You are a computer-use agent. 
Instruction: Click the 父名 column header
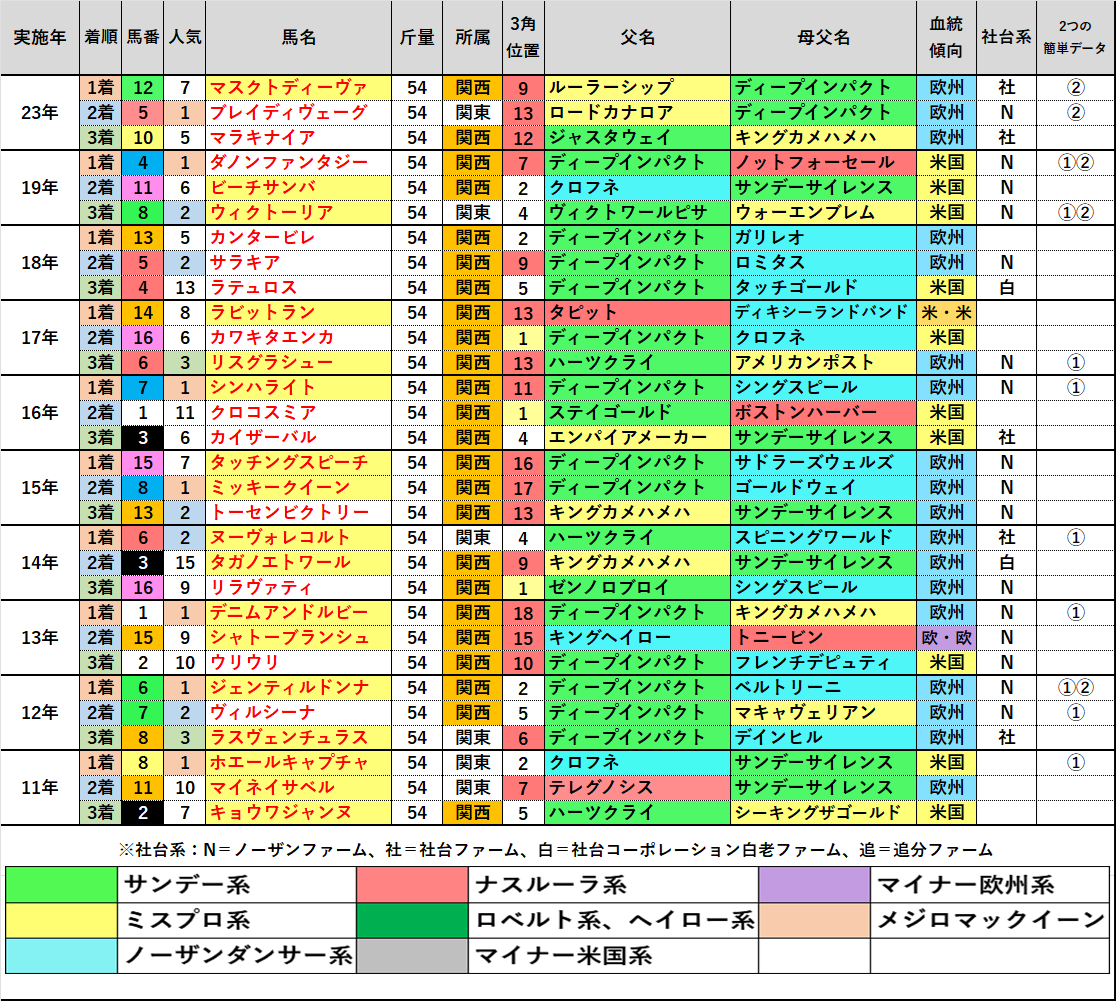(637, 38)
